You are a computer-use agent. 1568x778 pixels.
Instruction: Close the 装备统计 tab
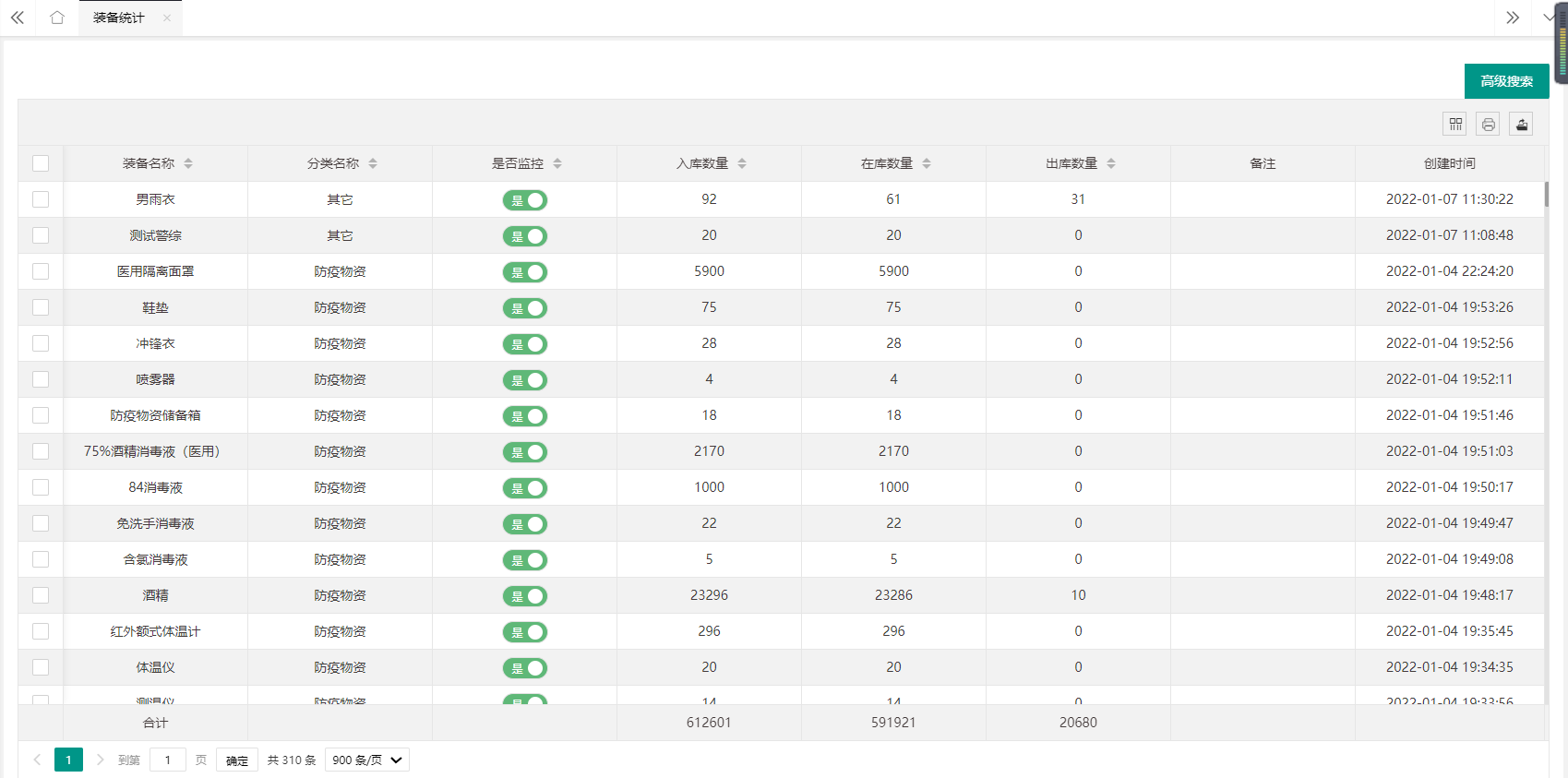167,18
